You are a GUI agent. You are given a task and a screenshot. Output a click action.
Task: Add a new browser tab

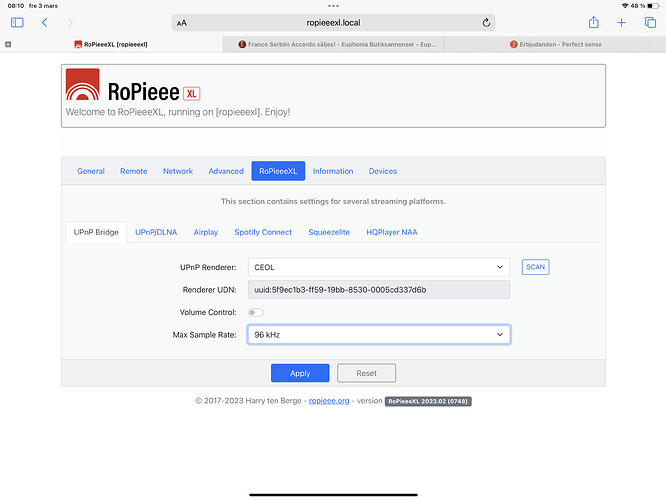tap(621, 23)
